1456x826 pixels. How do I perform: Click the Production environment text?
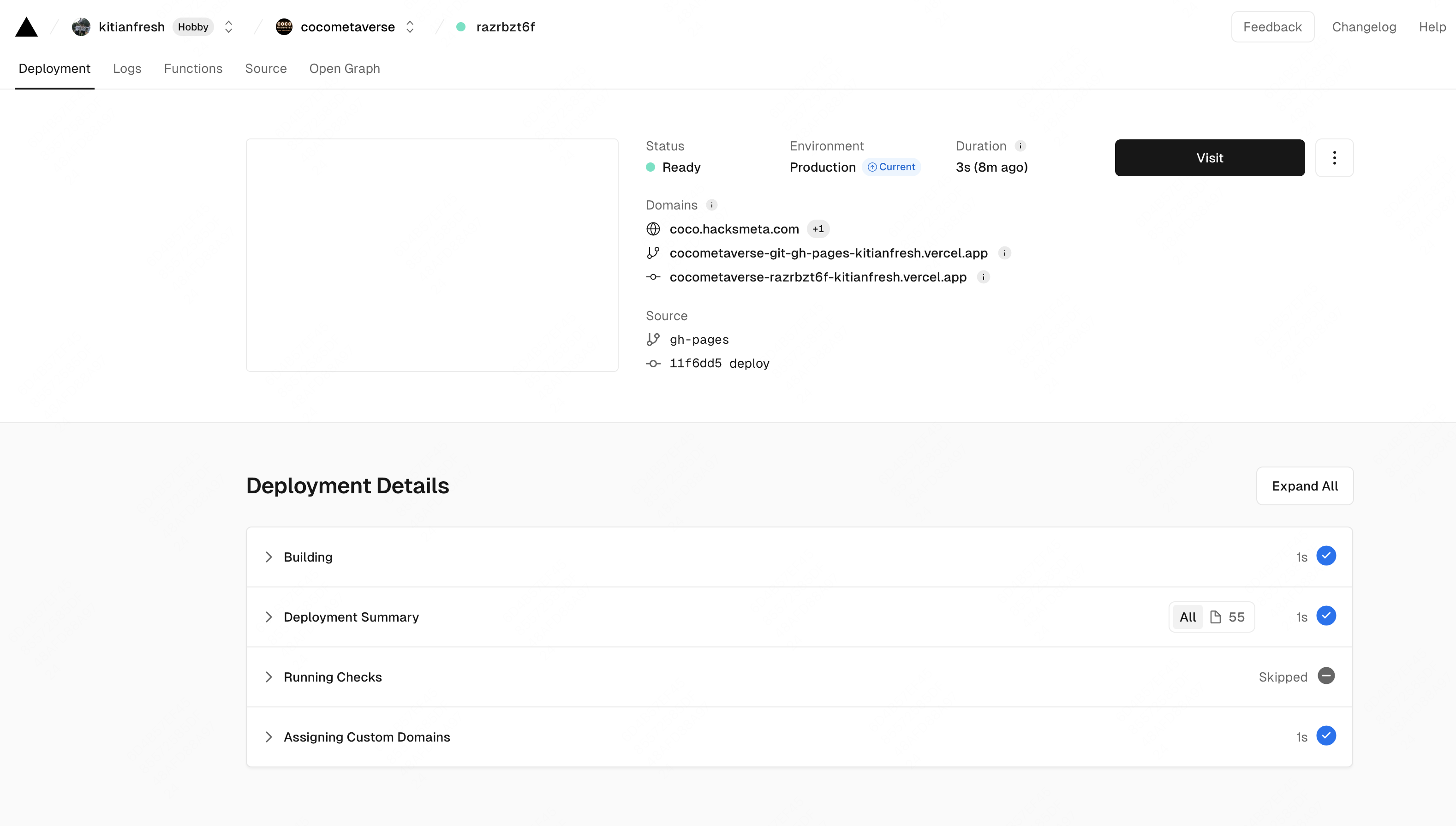[x=823, y=168]
